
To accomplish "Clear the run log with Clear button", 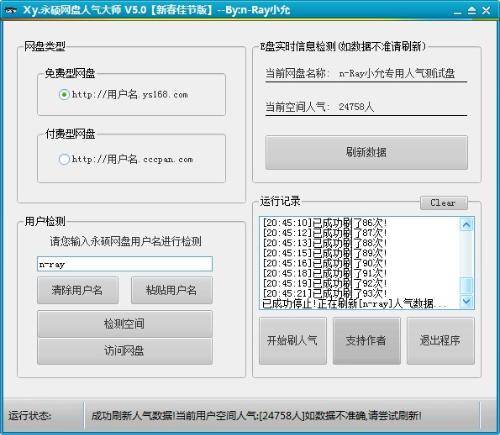I will (444, 203).
